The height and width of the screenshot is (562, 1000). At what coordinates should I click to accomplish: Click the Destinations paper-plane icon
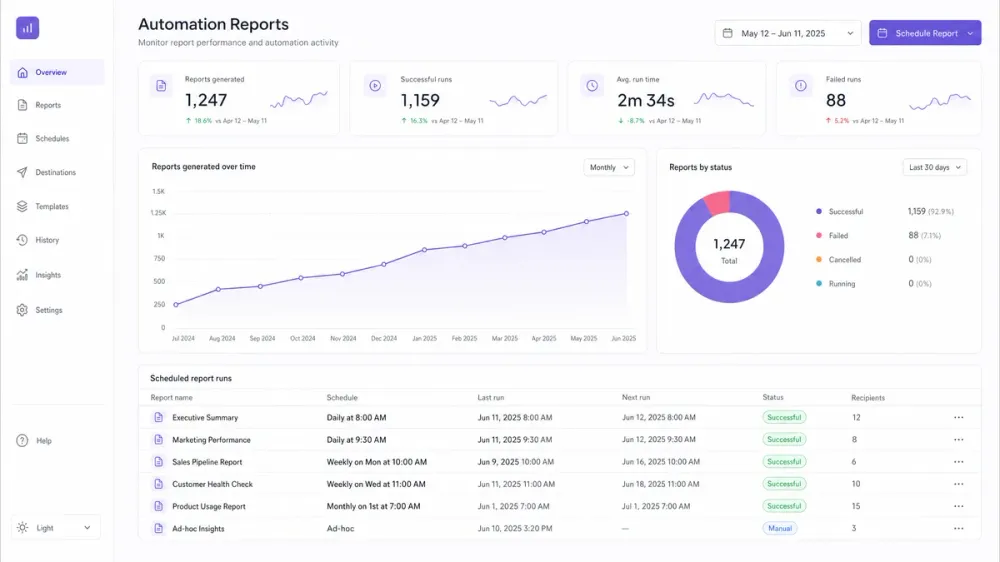pos(22,172)
